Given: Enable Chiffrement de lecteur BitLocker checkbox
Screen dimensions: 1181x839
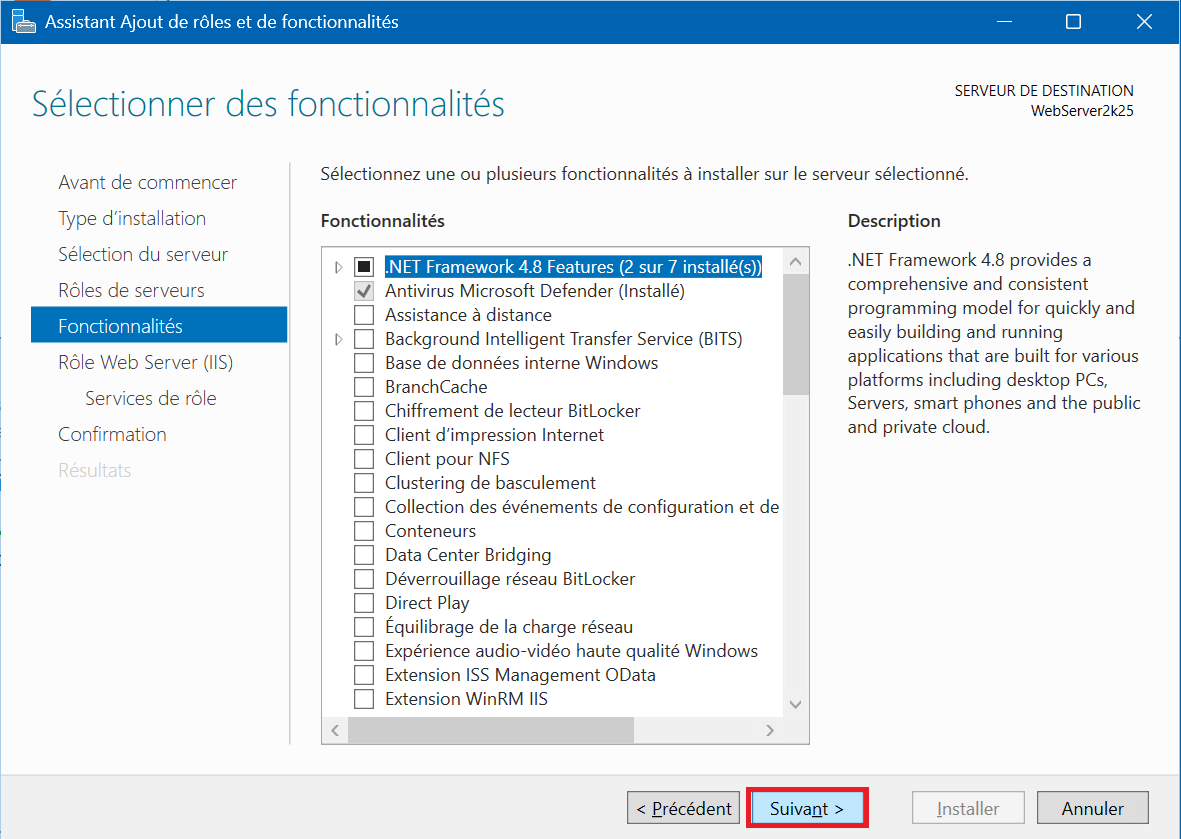Looking at the screenshot, I should click(x=364, y=411).
